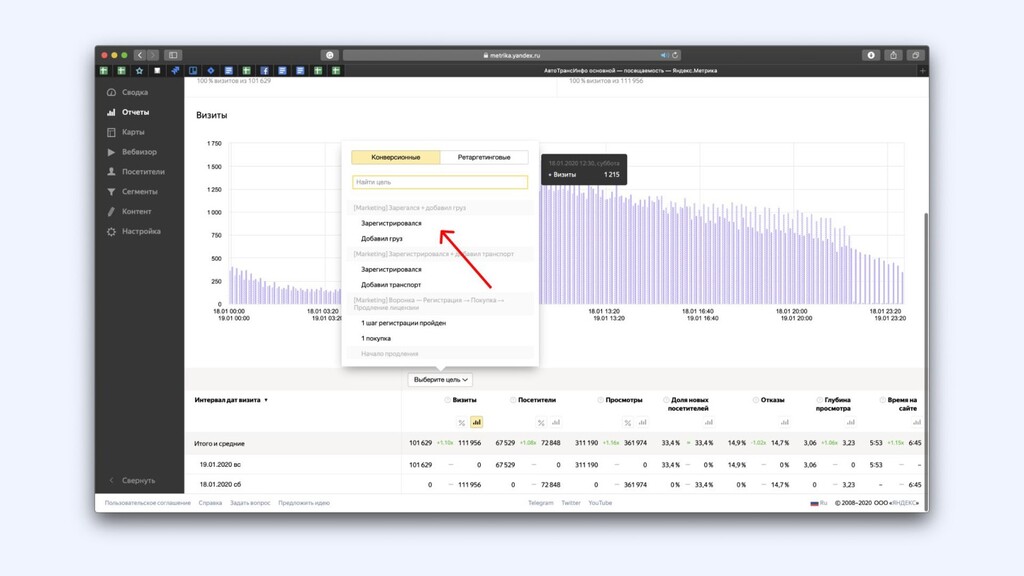Open the Выберите цель dropdown
1024x576 pixels.
pos(440,379)
